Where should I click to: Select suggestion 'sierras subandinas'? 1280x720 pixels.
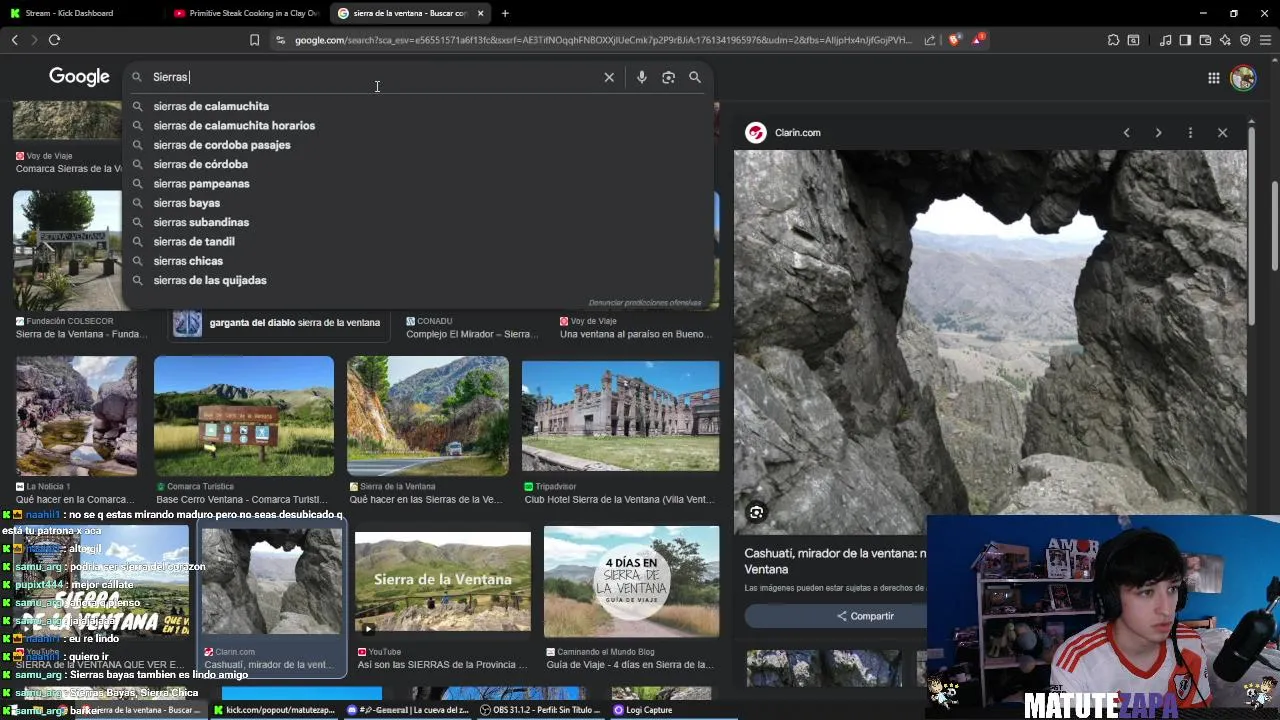[201, 222]
